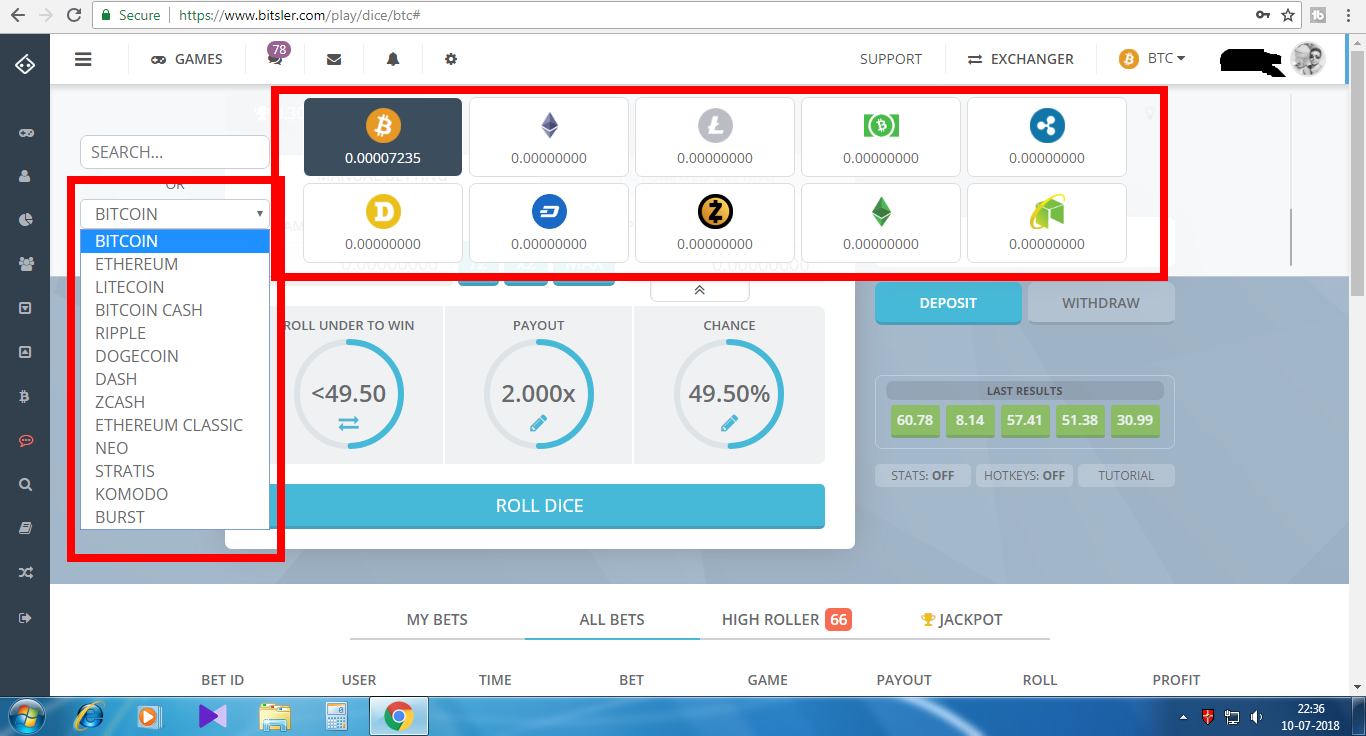Open the single-user profile sidebar icon
Image resolution: width=1366 pixels, height=736 pixels.
click(x=25, y=176)
